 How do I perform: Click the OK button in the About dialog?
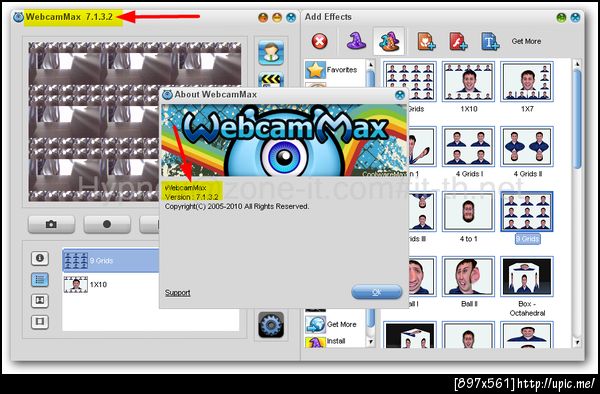377,292
